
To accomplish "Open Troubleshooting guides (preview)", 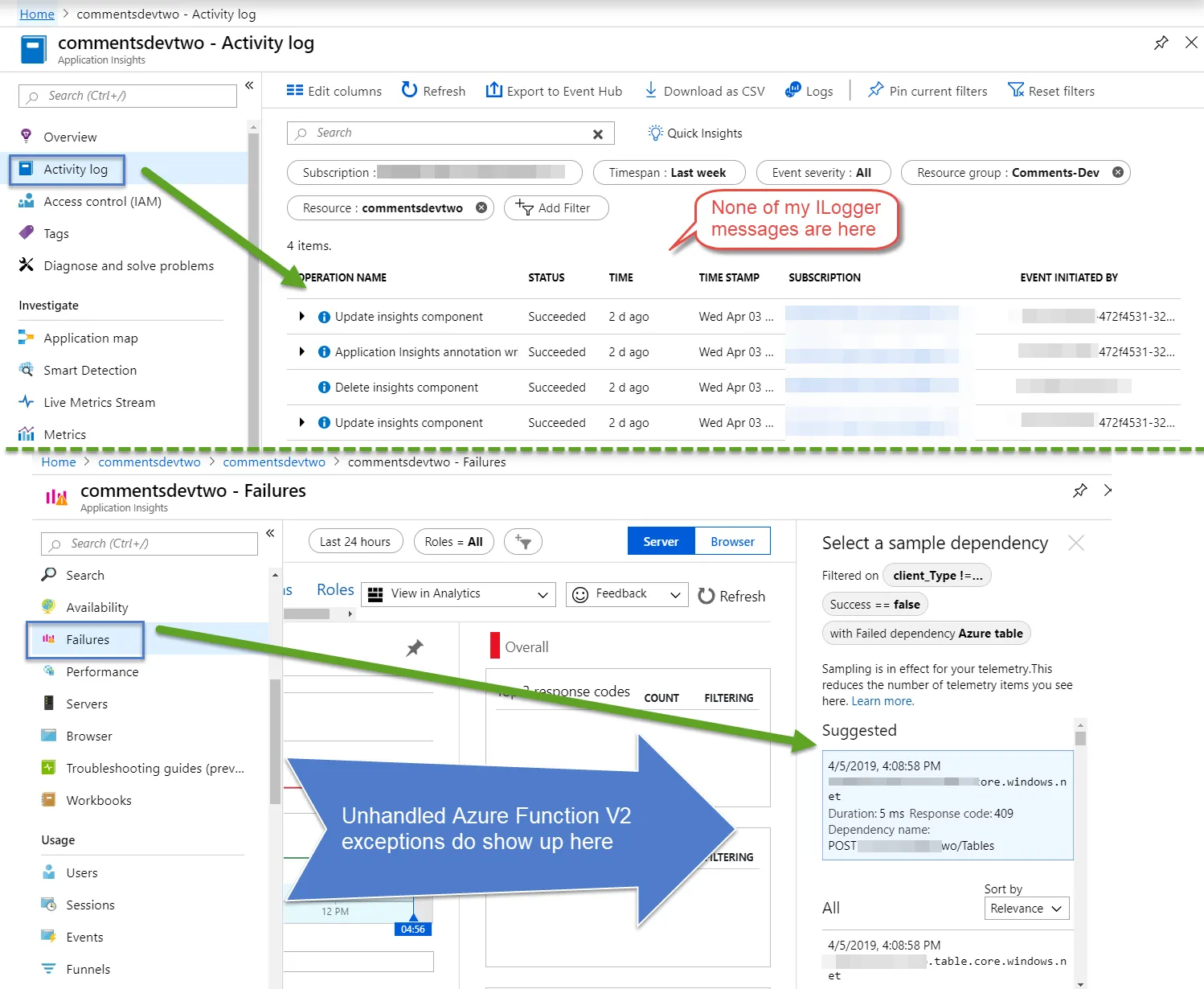I will click(x=155, y=768).
